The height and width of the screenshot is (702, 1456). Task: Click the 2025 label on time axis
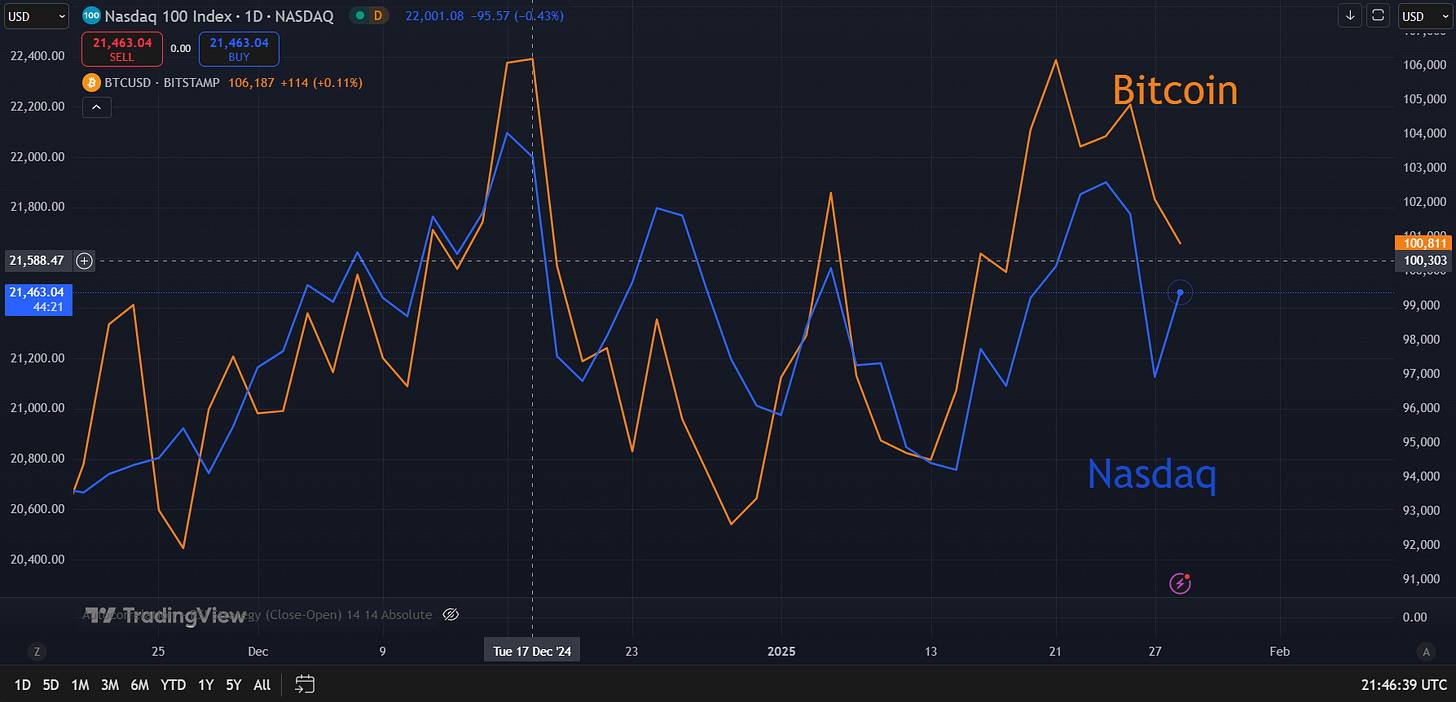point(781,651)
